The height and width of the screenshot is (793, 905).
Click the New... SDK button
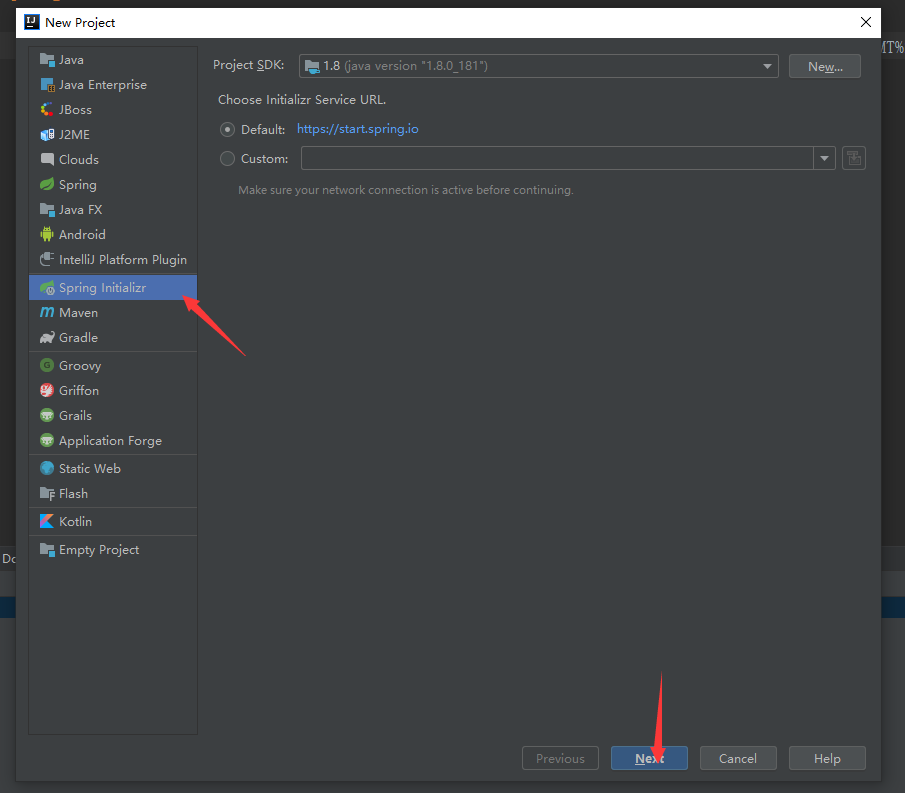[825, 66]
